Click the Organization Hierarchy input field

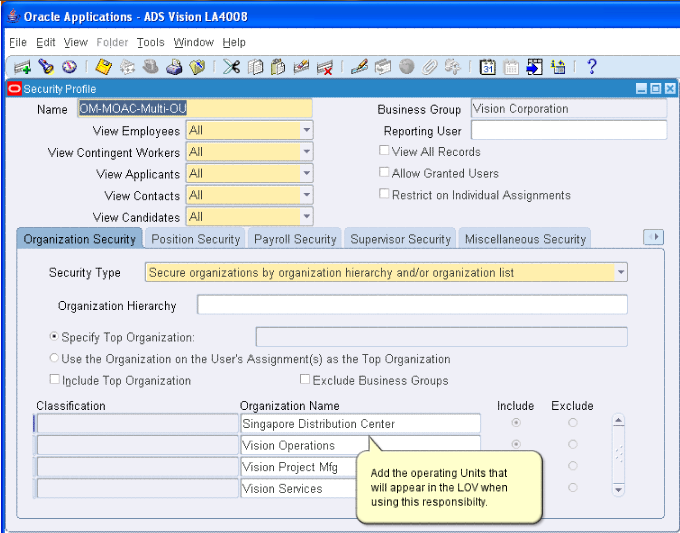[x=412, y=304]
